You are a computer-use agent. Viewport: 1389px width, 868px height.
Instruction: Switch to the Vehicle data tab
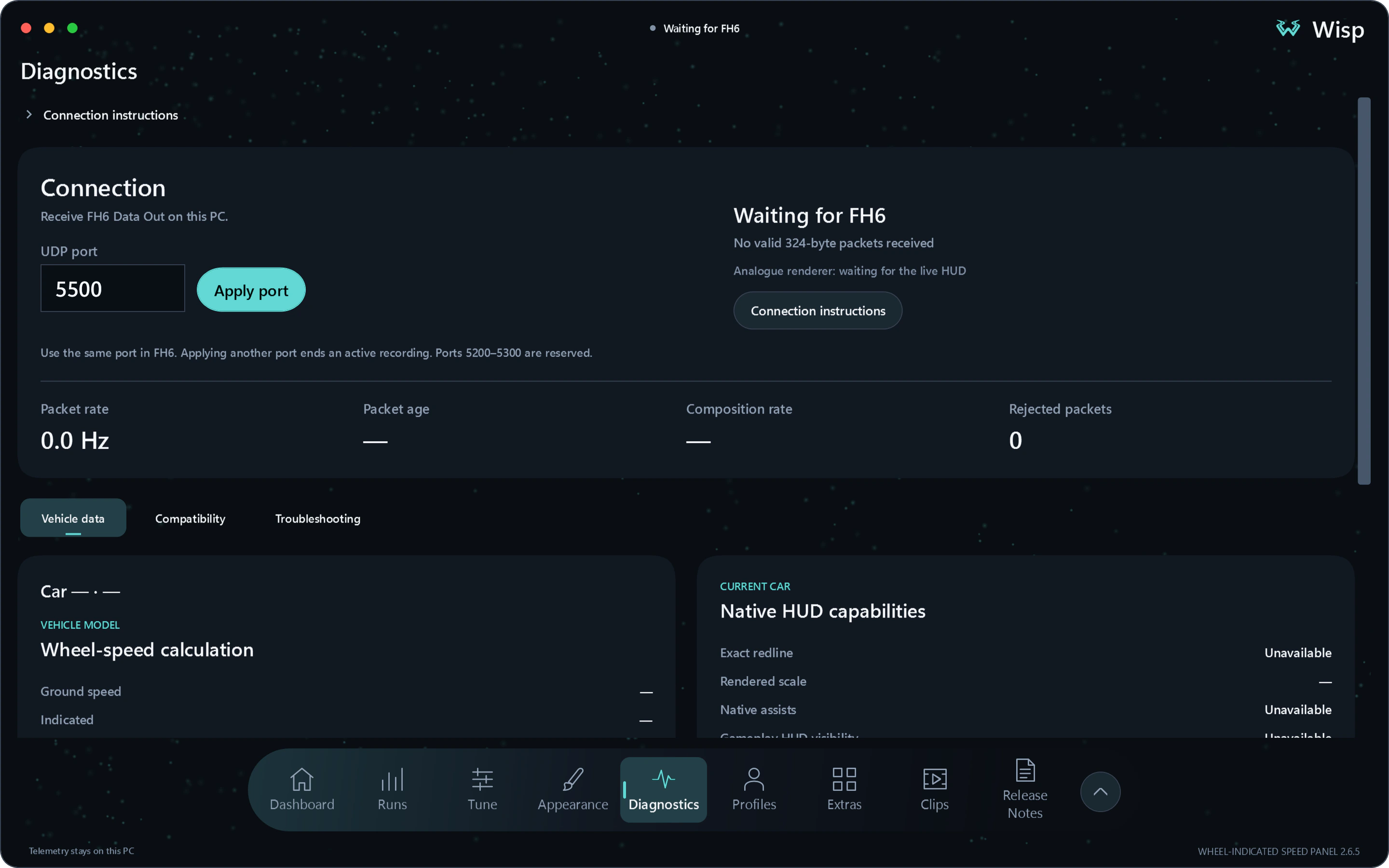point(73,518)
